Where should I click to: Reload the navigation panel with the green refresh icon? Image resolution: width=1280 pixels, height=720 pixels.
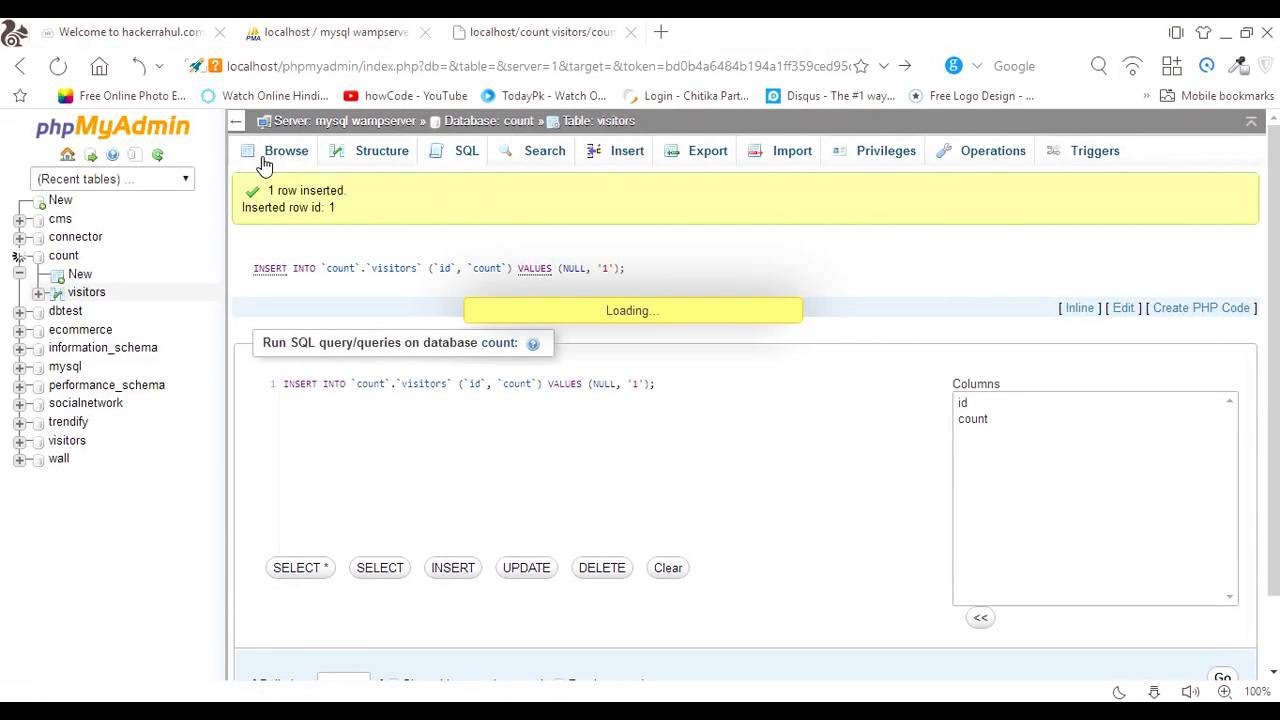(x=157, y=155)
